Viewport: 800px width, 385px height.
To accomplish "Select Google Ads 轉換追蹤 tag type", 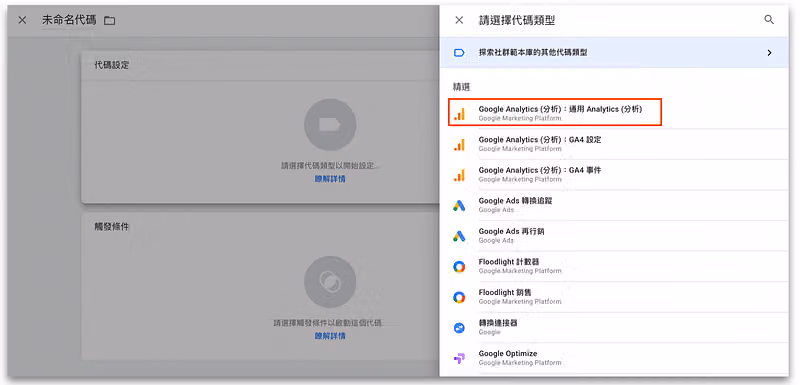I will click(x=614, y=205).
